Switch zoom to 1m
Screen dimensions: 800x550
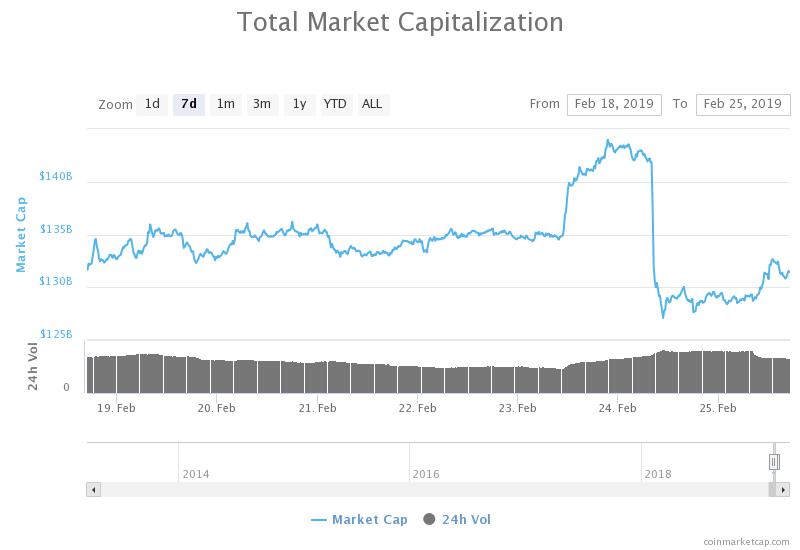226,105
